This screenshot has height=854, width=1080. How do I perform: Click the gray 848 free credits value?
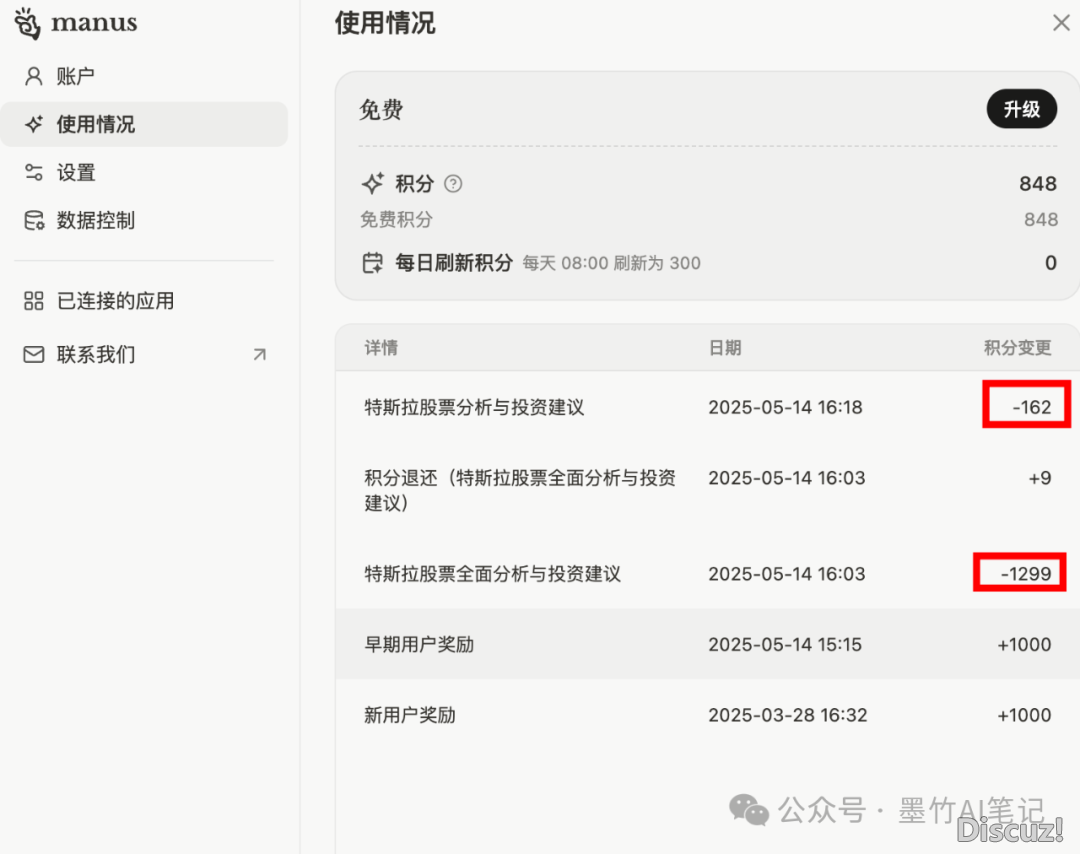tap(1041, 220)
